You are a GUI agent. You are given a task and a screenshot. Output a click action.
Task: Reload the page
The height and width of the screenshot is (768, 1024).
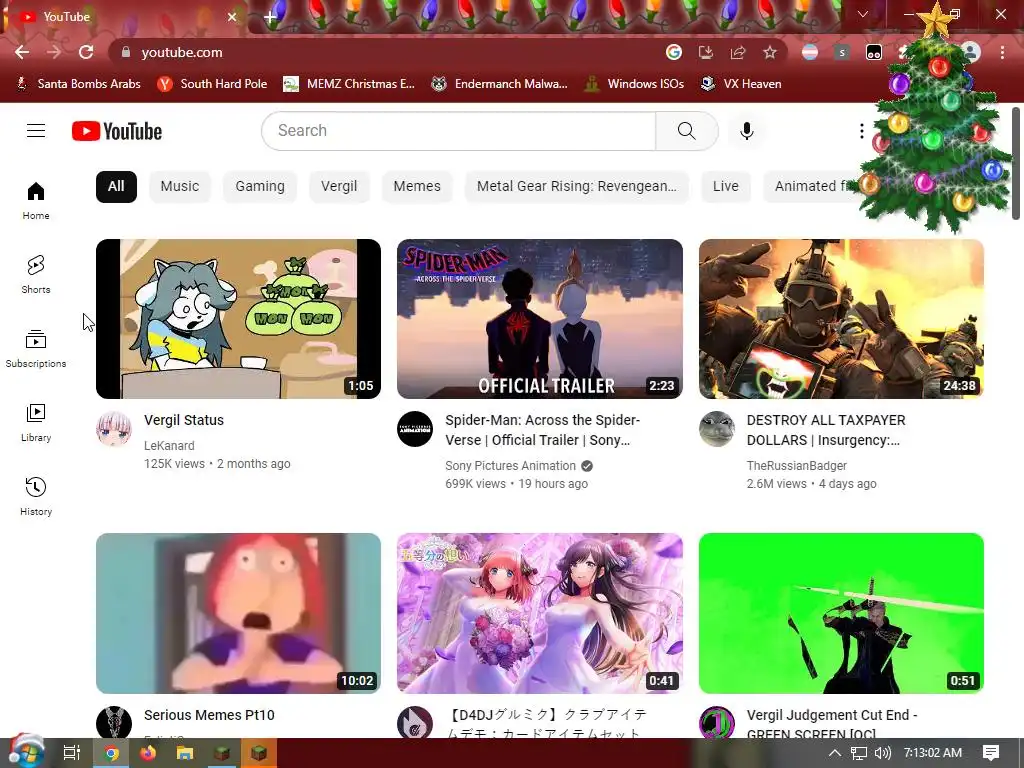tap(86, 52)
